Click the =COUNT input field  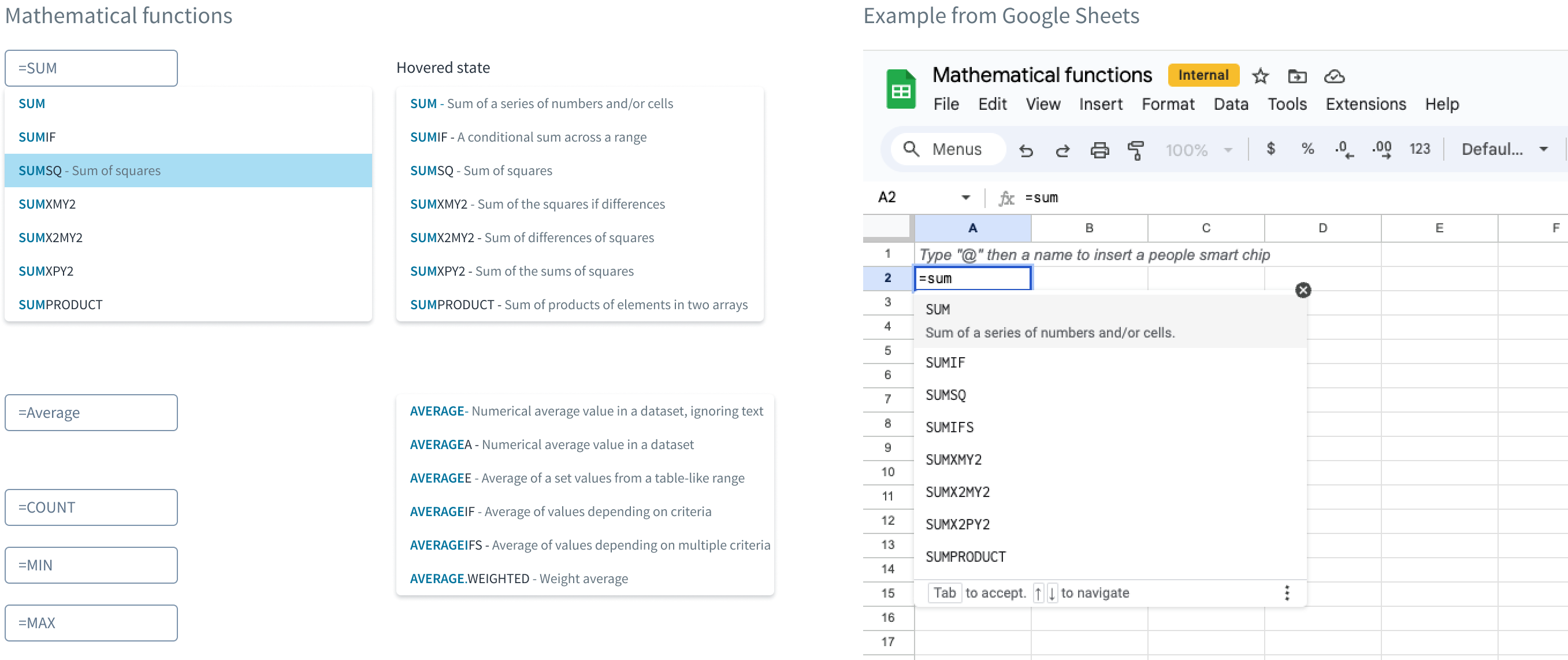[91, 507]
